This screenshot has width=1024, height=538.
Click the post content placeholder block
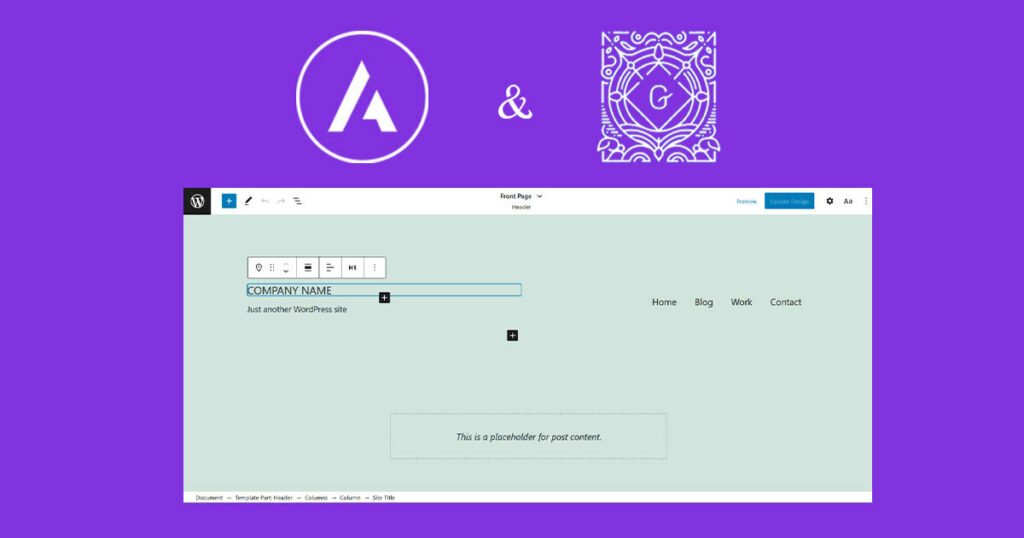(x=528, y=436)
